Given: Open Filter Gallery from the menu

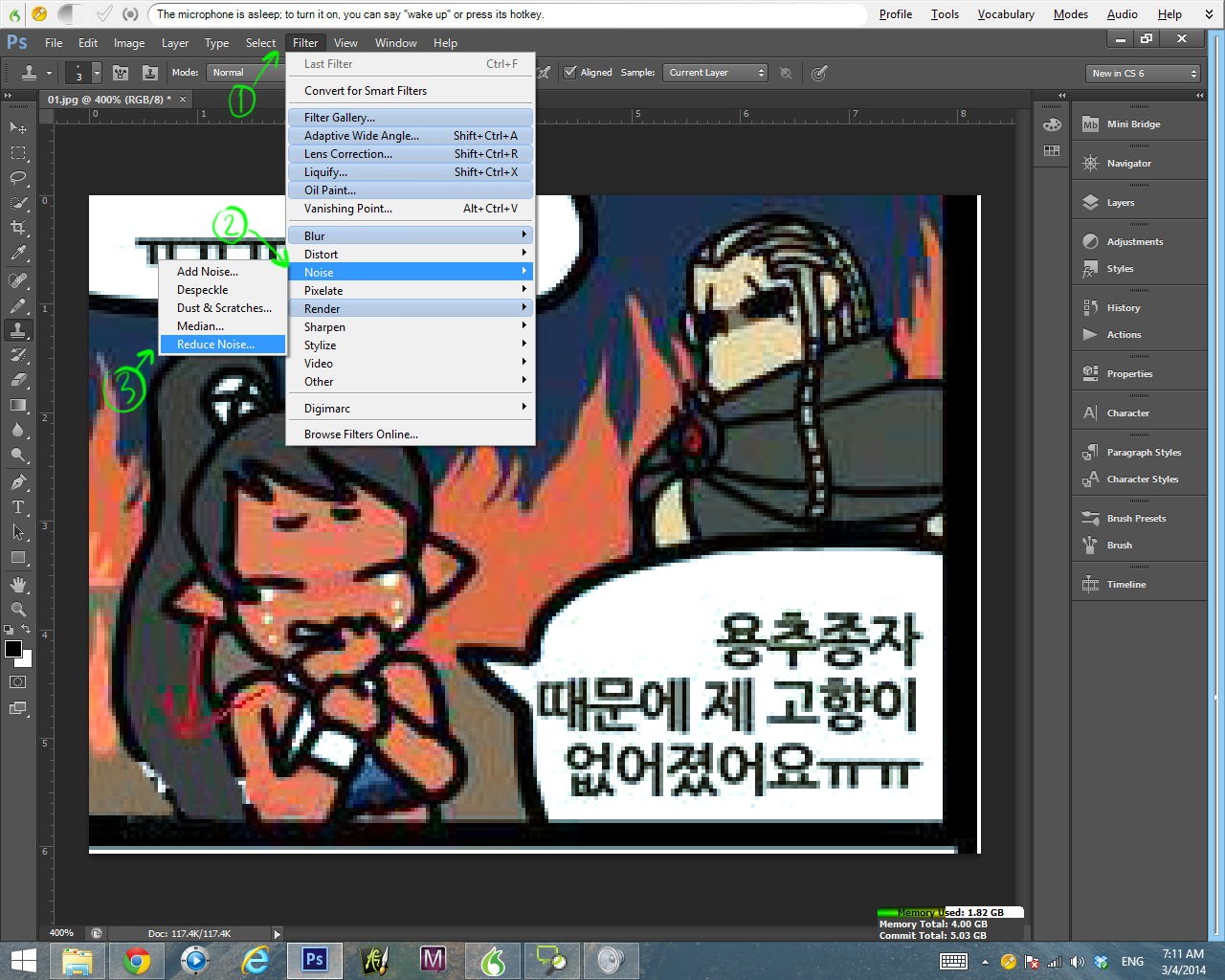Looking at the screenshot, I should (410, 117).
